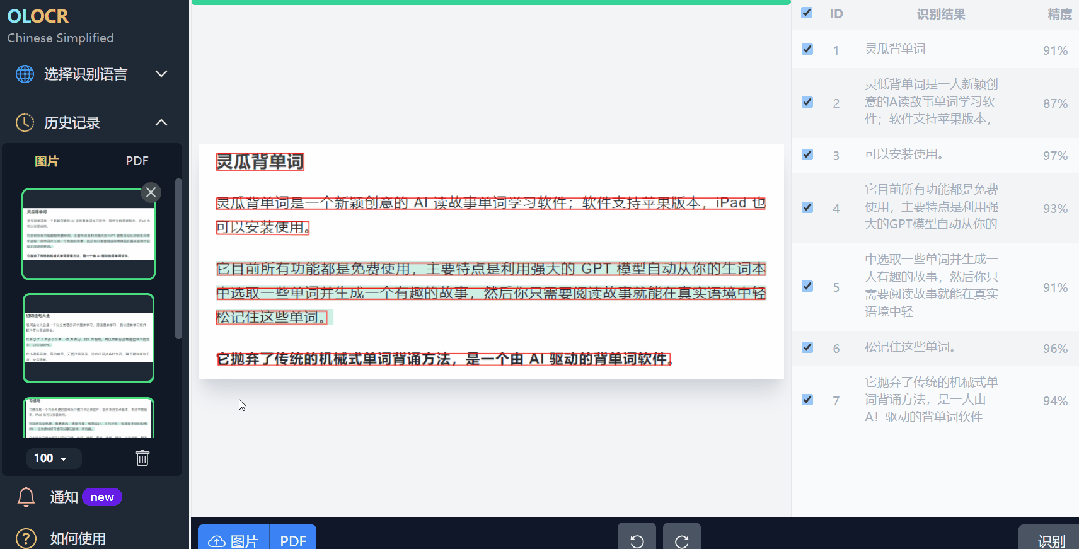Click the ID column header
This screenshot has width=1079, height=549.
point(837,14)
